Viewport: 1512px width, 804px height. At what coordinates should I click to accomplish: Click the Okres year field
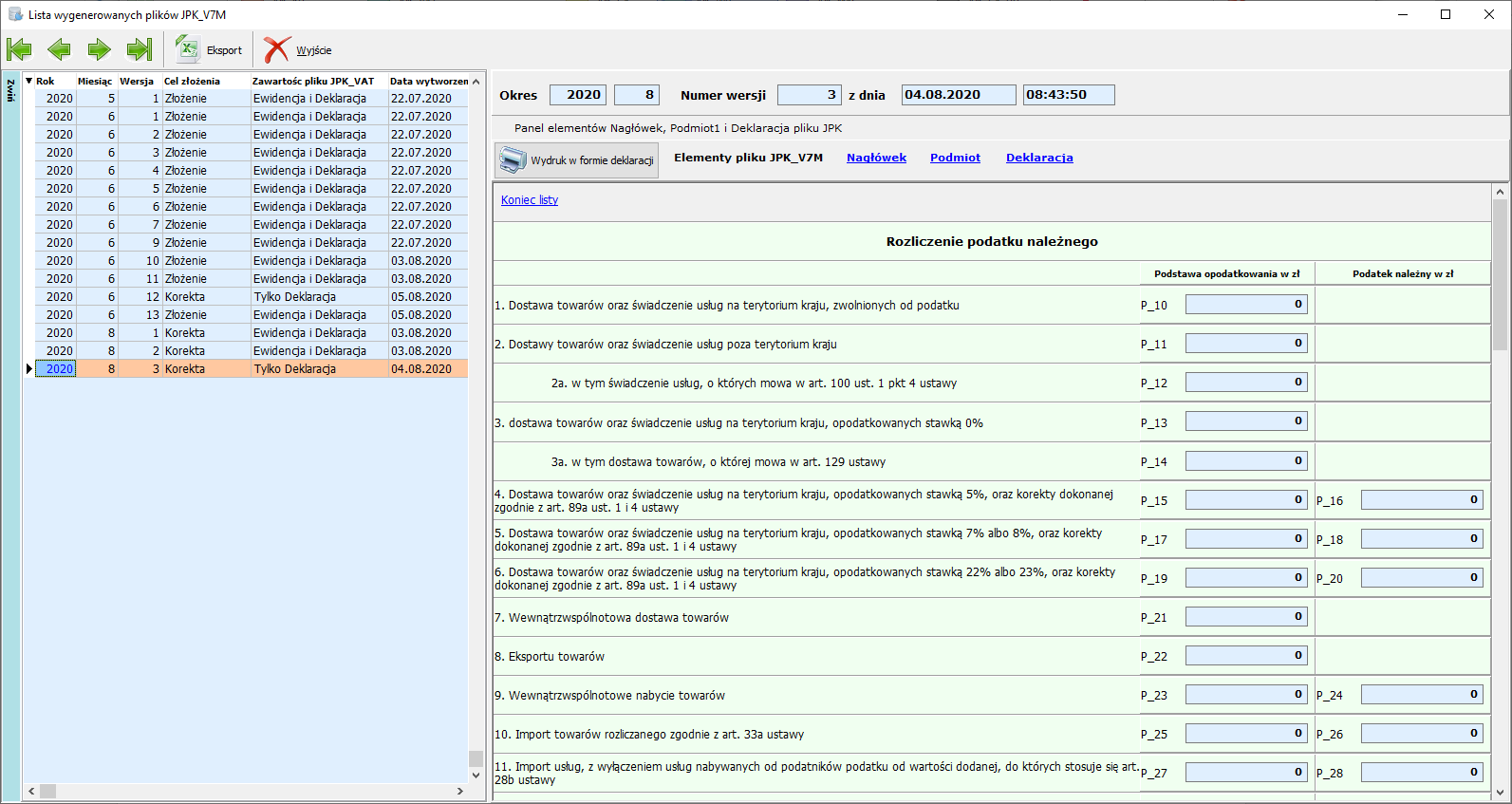point(577,95)
